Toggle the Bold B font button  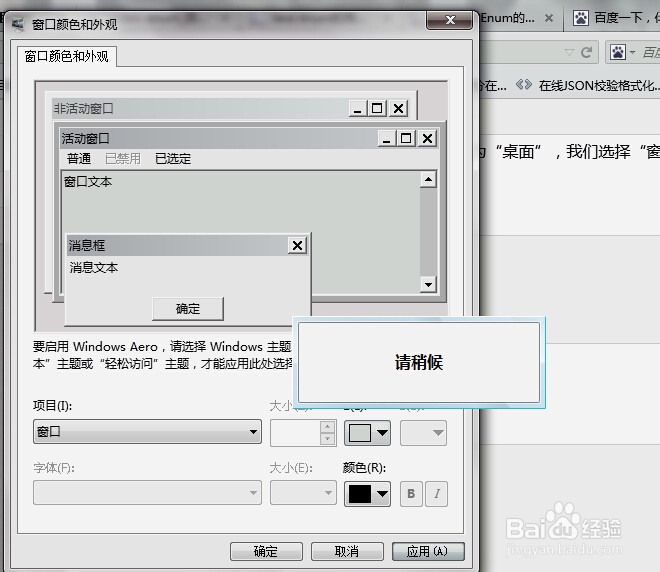(411, 494)
